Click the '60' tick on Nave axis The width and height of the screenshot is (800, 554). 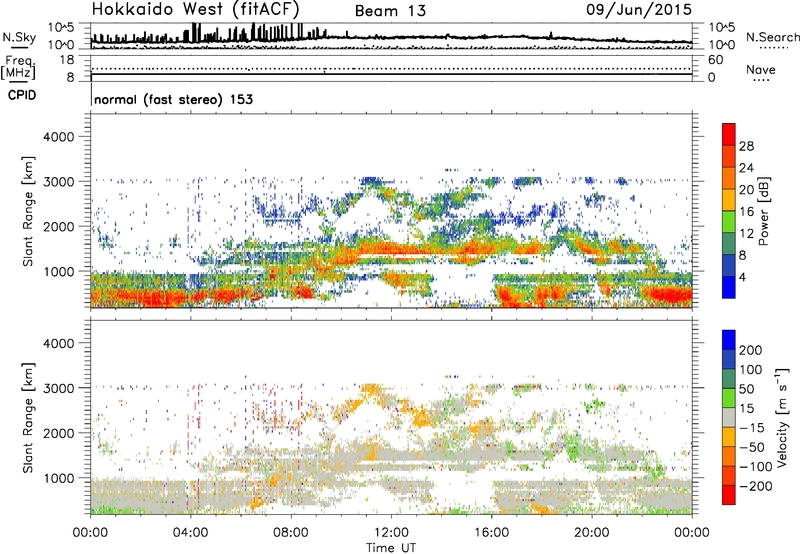coord(715,60)
